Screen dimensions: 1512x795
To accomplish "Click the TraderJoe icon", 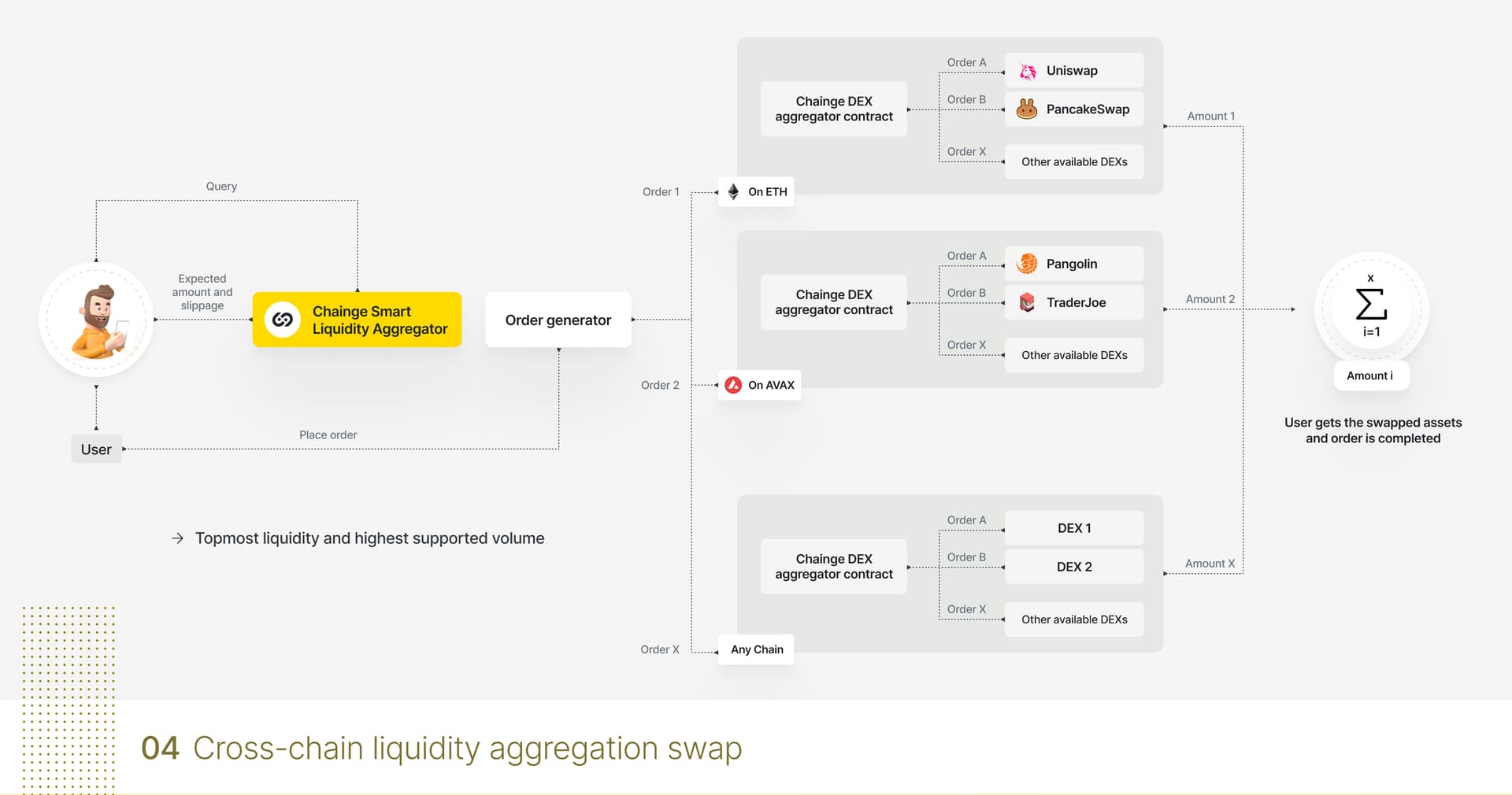I will pos(1027,302).
